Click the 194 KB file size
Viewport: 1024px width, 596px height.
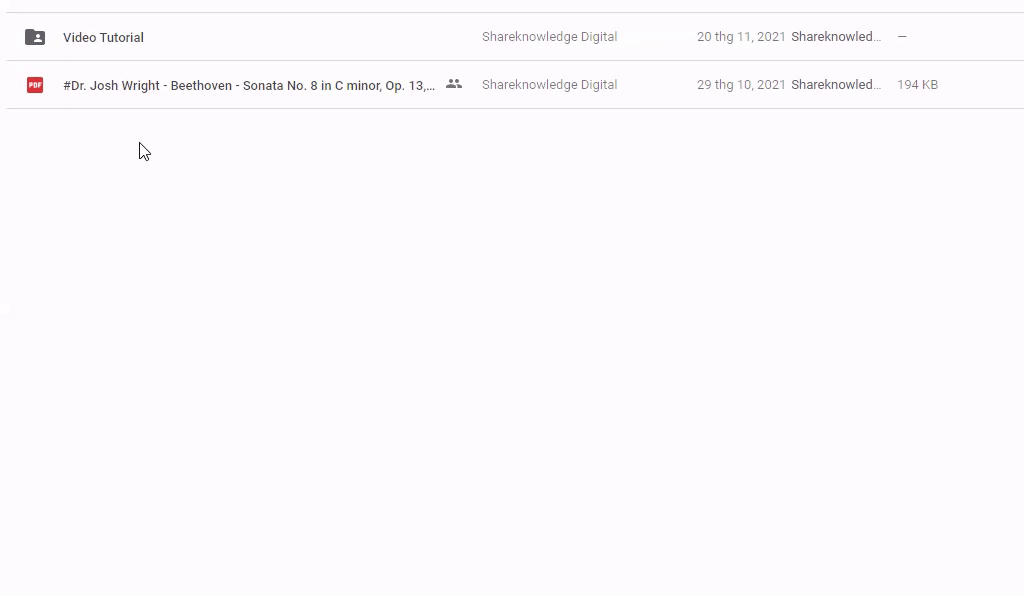click(x=917, y=85)
